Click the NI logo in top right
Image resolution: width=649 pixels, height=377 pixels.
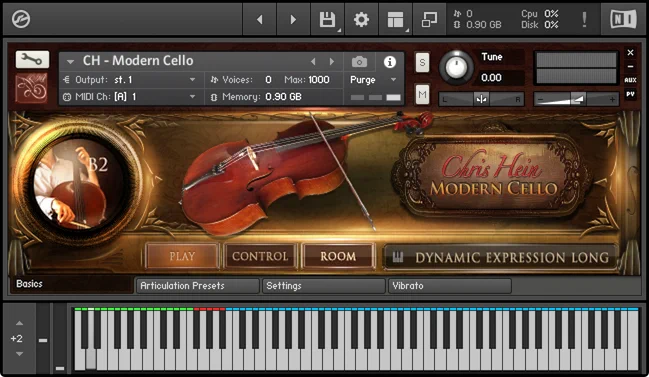coord(623,19)
